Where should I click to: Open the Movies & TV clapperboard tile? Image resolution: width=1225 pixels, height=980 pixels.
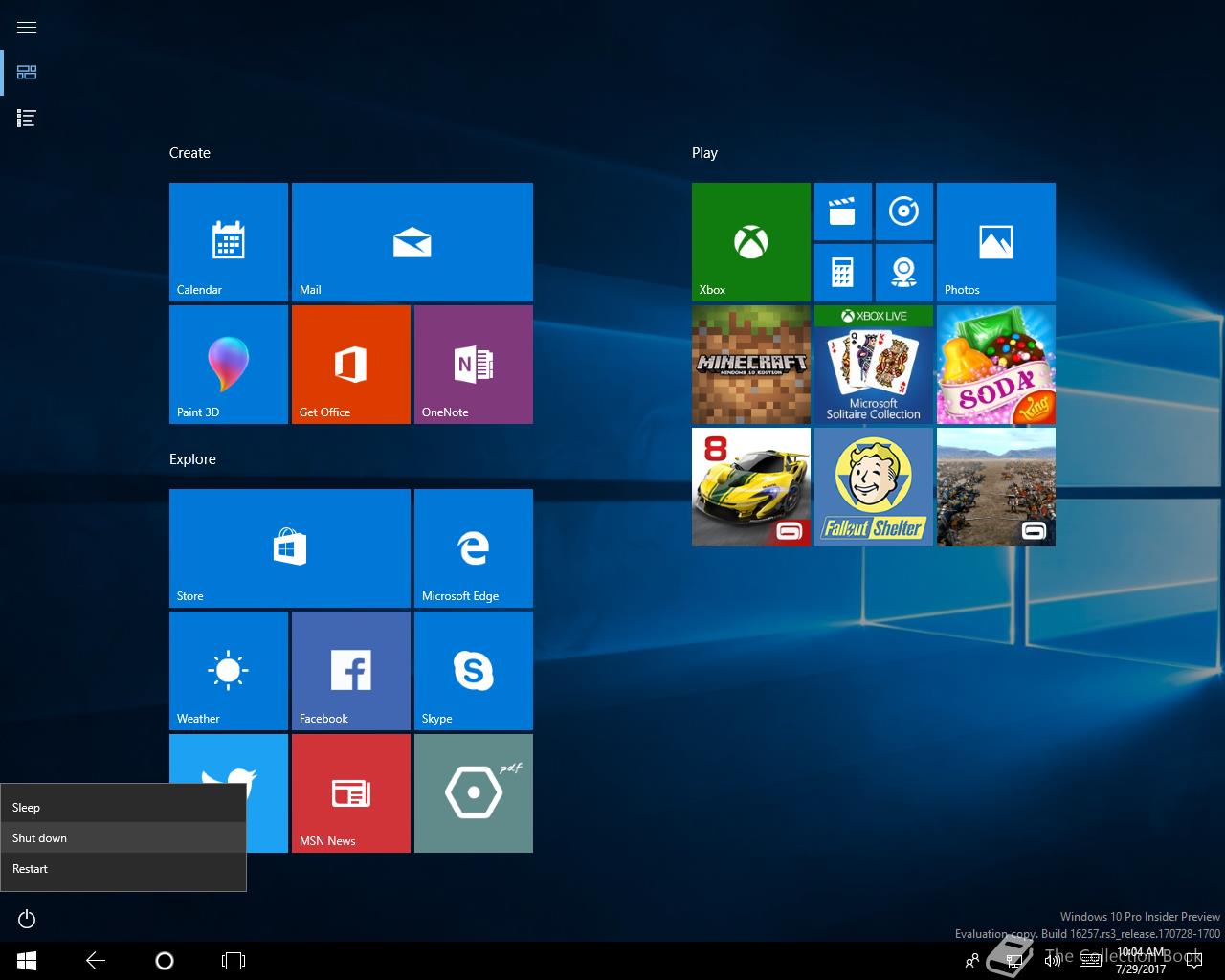click(x=843, y=212)
